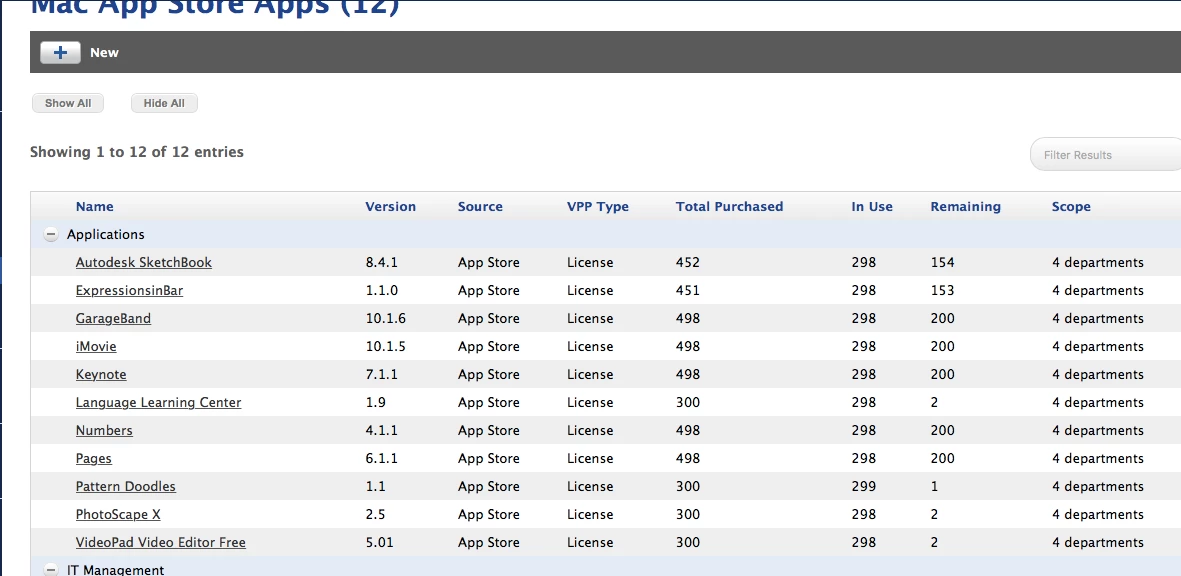Open Language Learning Center link

(x=158, y=403)
